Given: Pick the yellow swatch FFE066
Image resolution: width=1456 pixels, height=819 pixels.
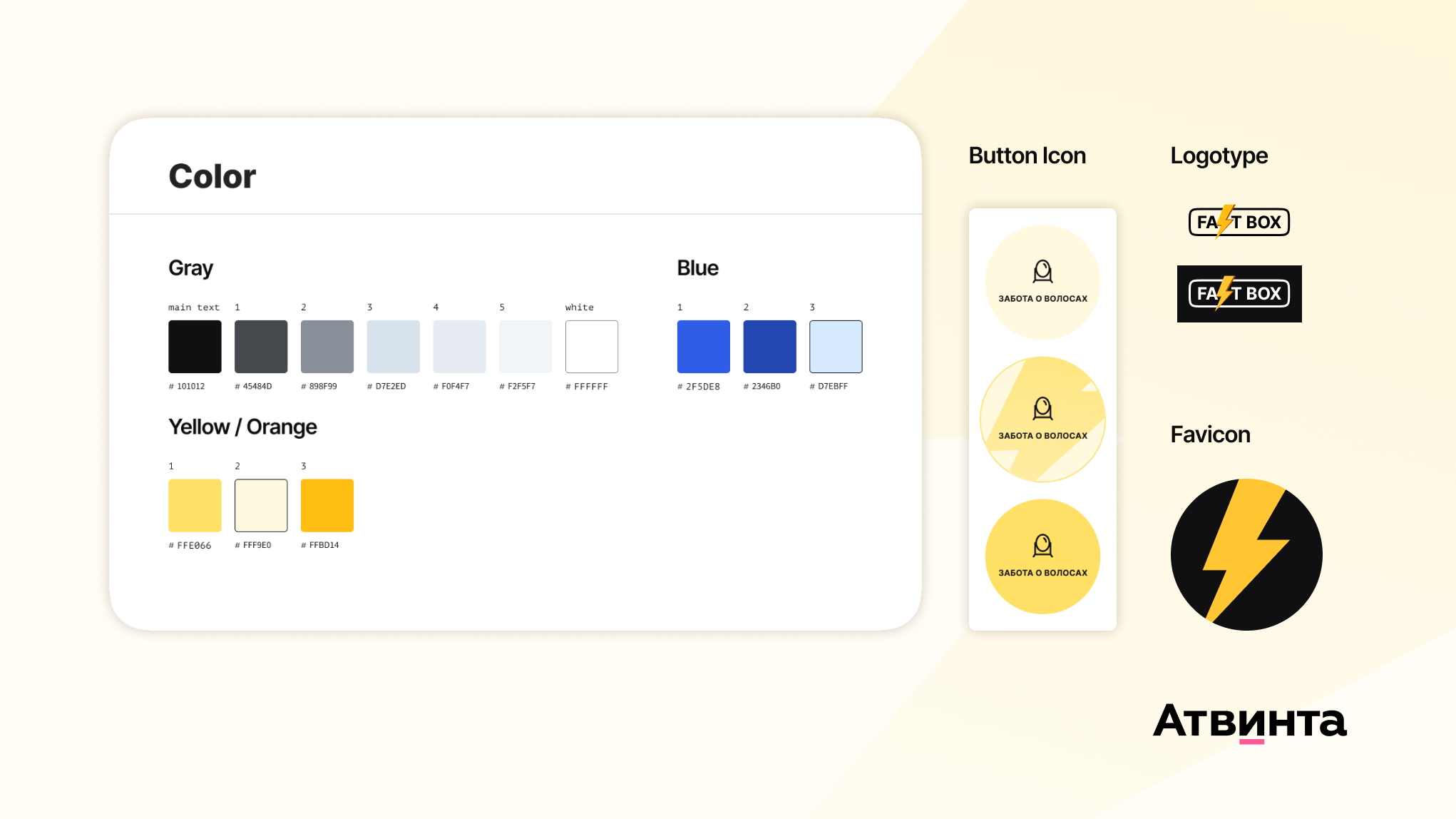Looking at the screenshot, I should click(195, 505).
